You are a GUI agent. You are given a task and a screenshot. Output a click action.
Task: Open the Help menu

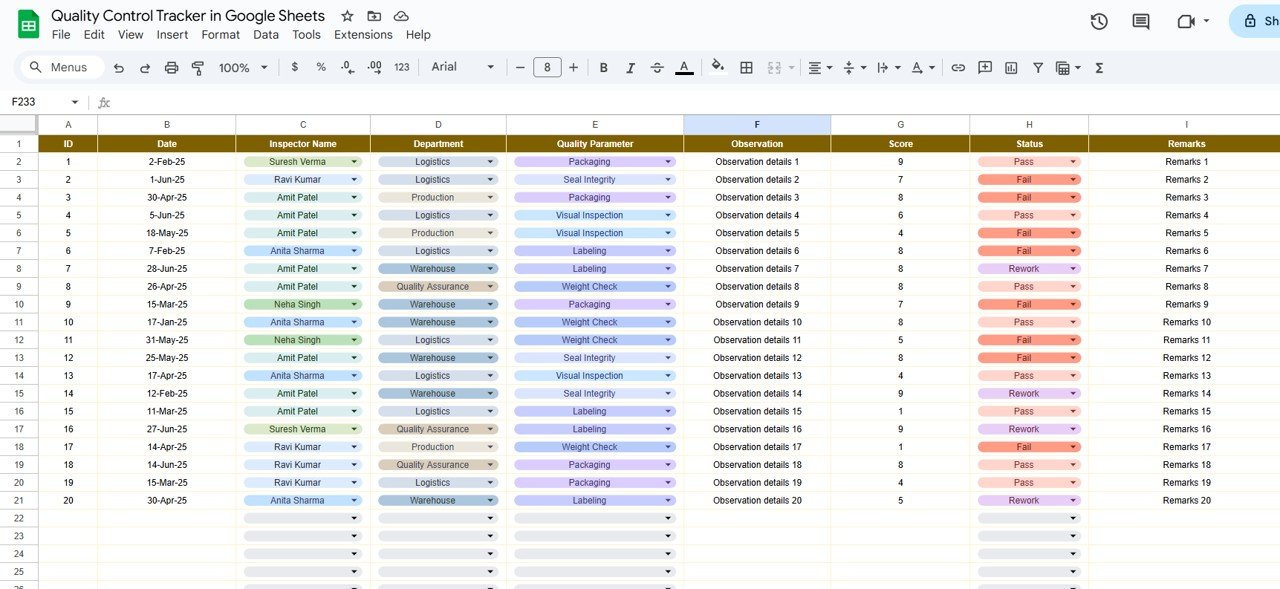point(418,35)
